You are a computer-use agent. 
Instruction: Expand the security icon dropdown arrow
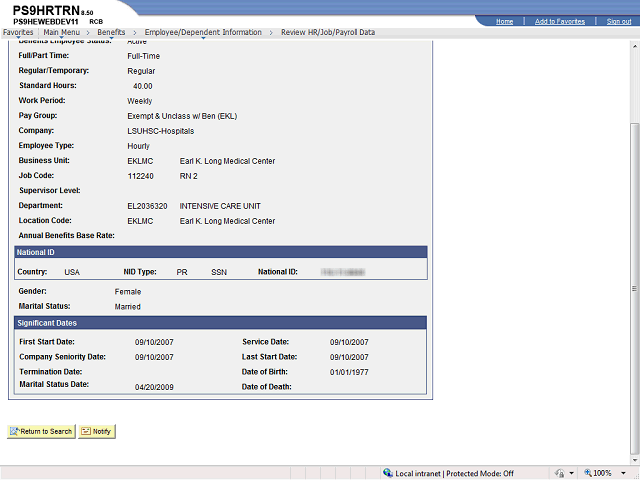click(x=571, y=473)
